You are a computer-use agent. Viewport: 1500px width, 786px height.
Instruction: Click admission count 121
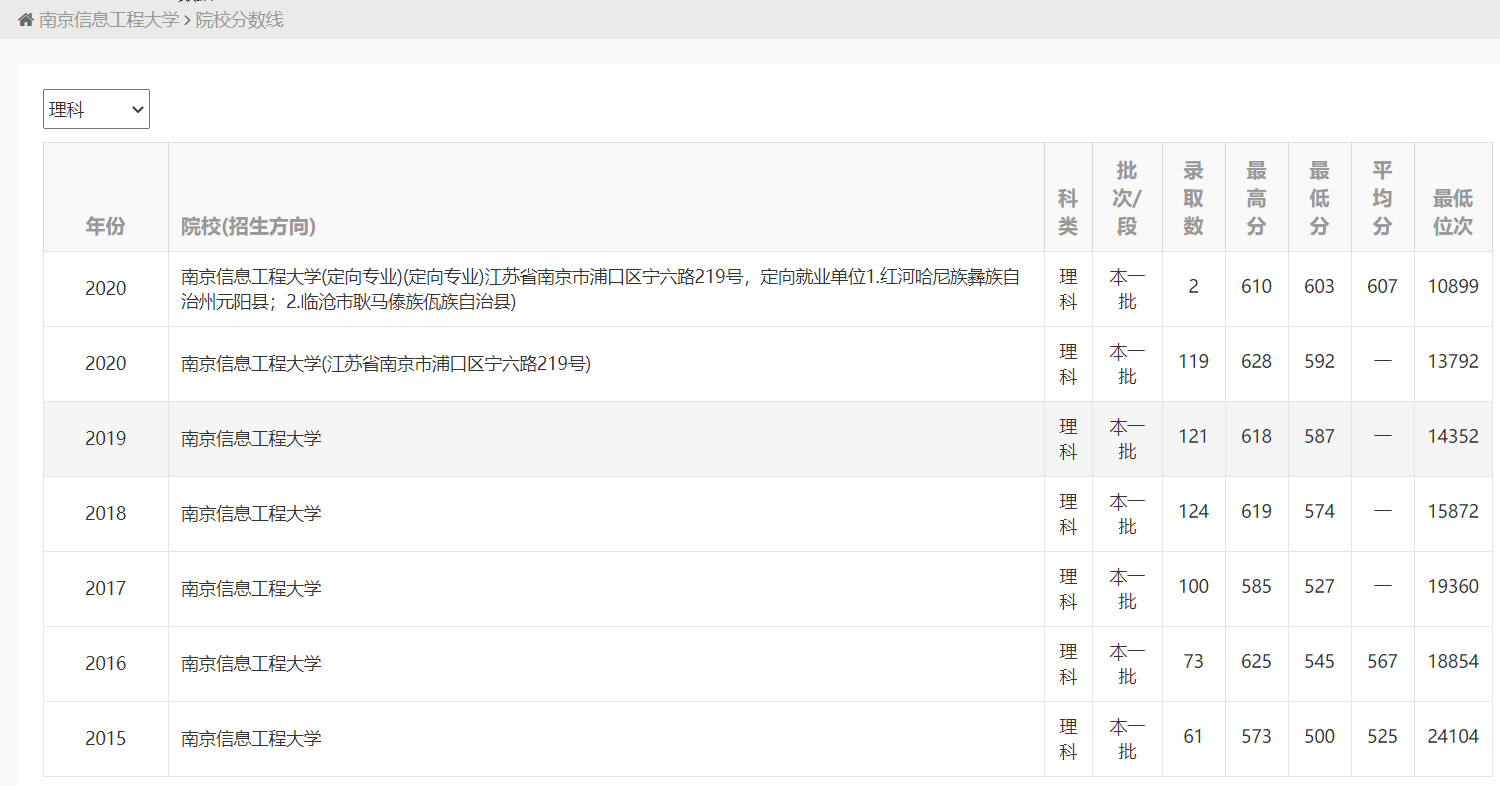[x=1193, y=437]
